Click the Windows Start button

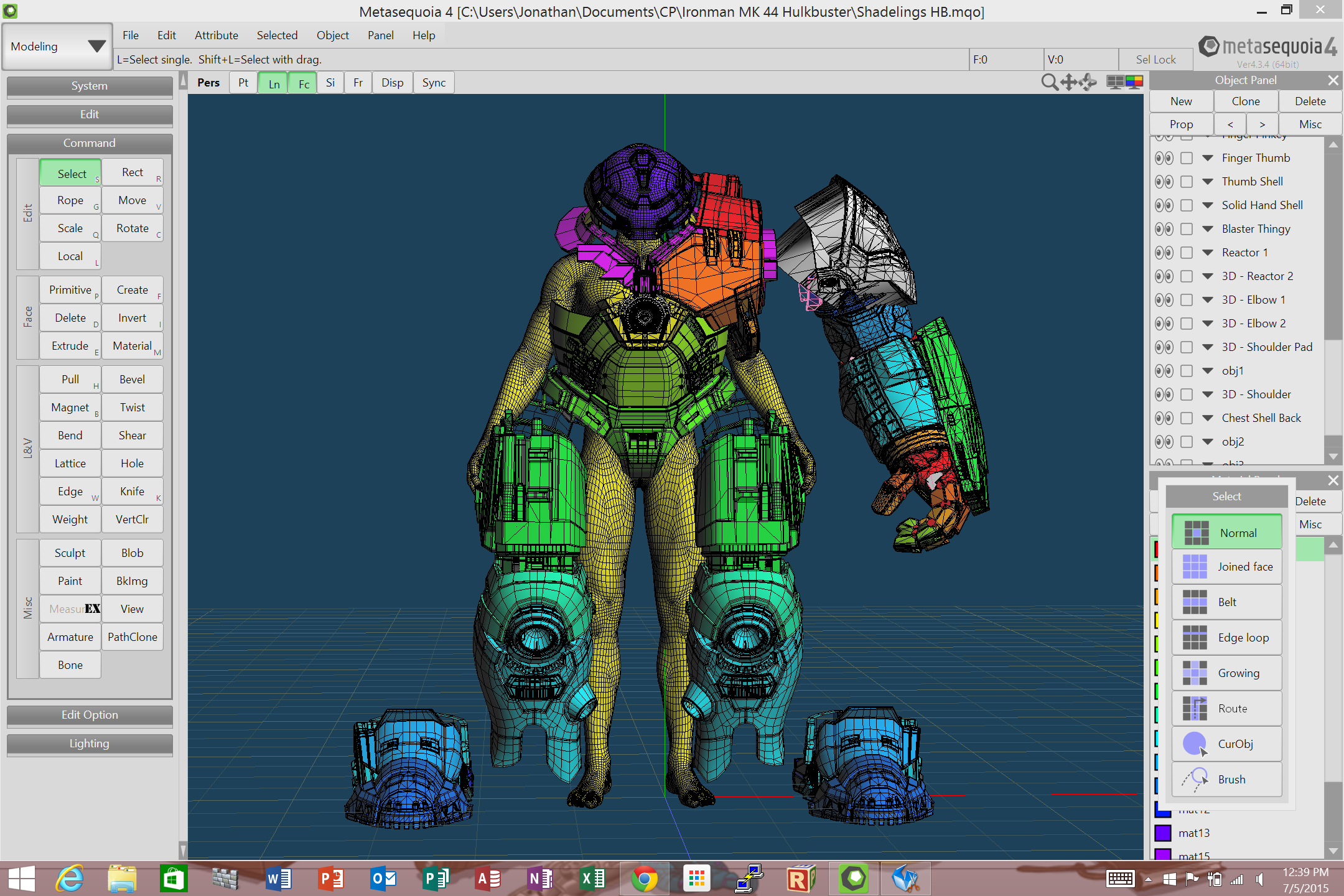click(21, 879)
